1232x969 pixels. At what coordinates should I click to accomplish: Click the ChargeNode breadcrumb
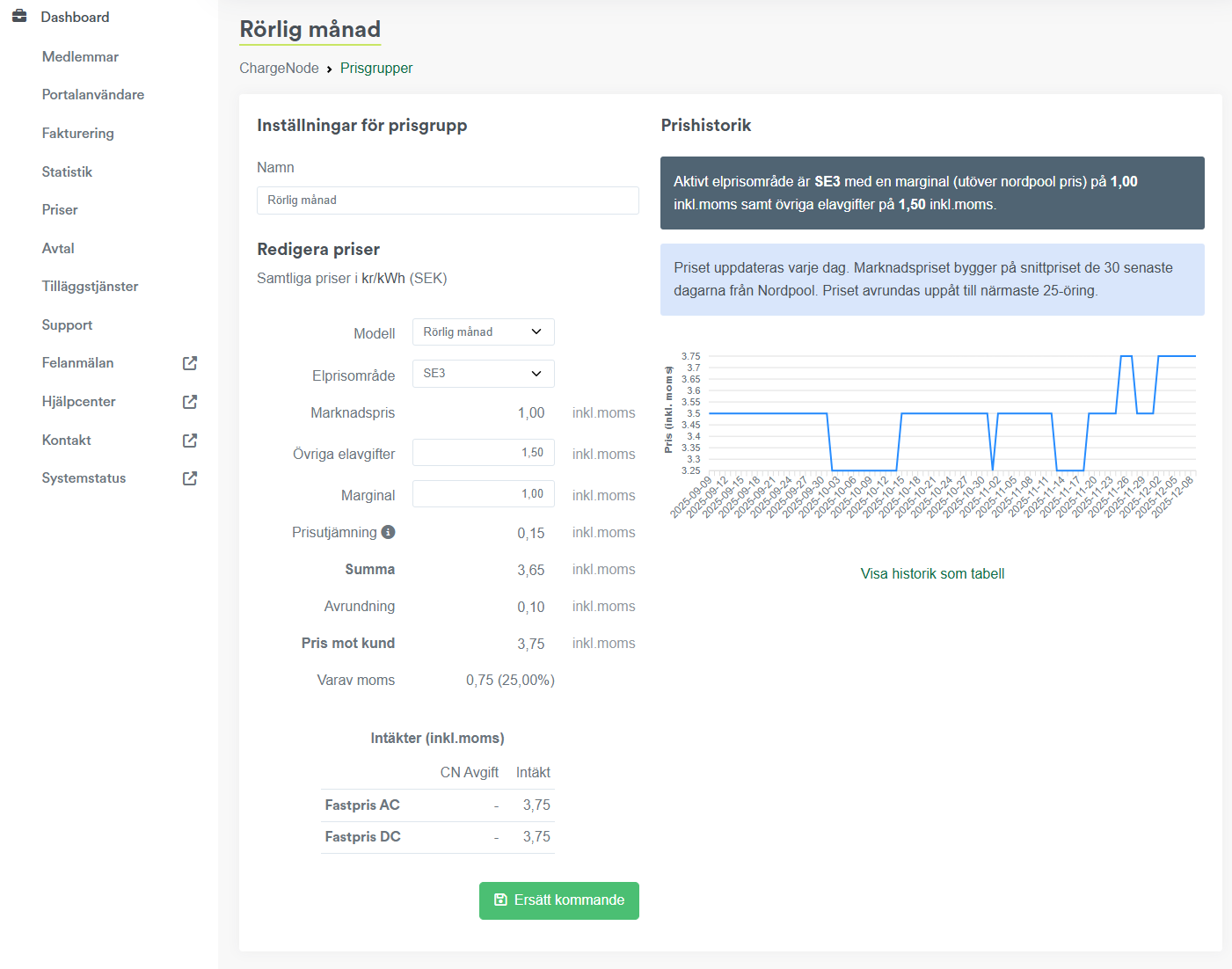[x=279, y=68]
